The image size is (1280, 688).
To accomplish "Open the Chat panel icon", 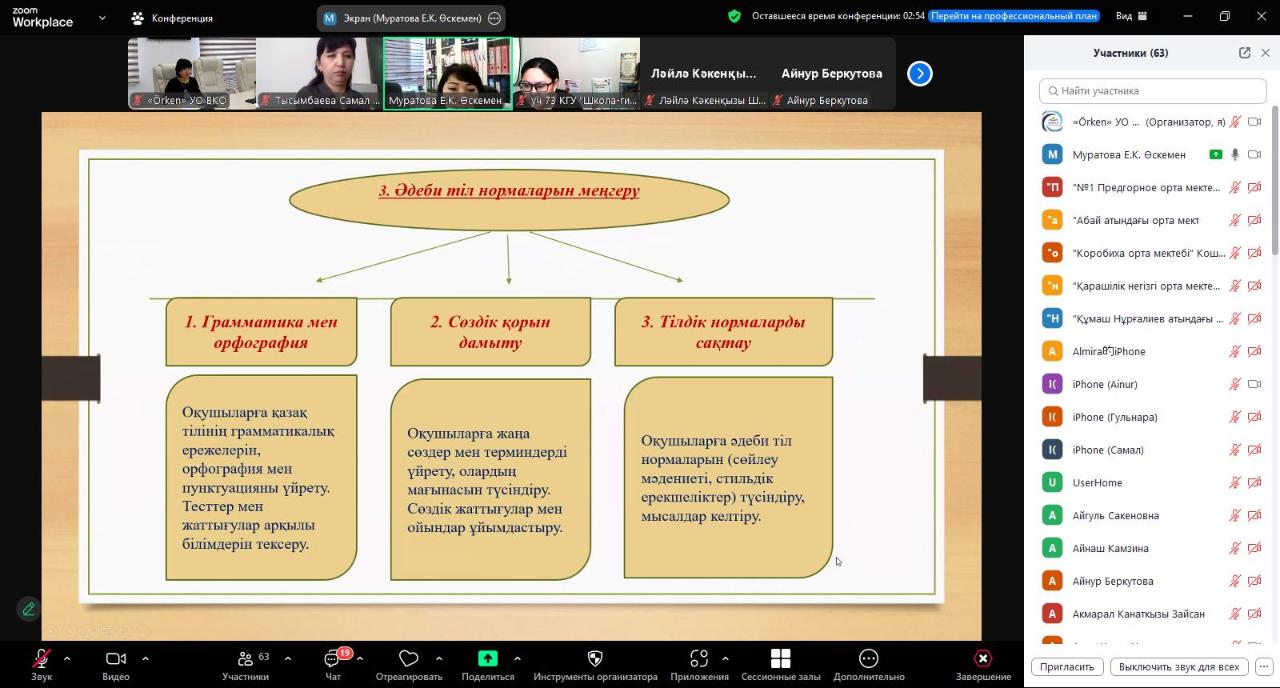I will 332,659.
